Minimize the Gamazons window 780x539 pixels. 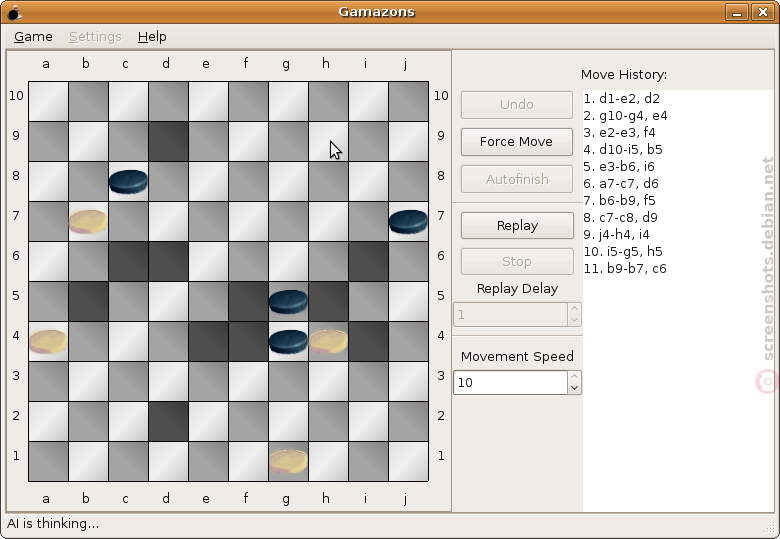click(x=737, y=12)
